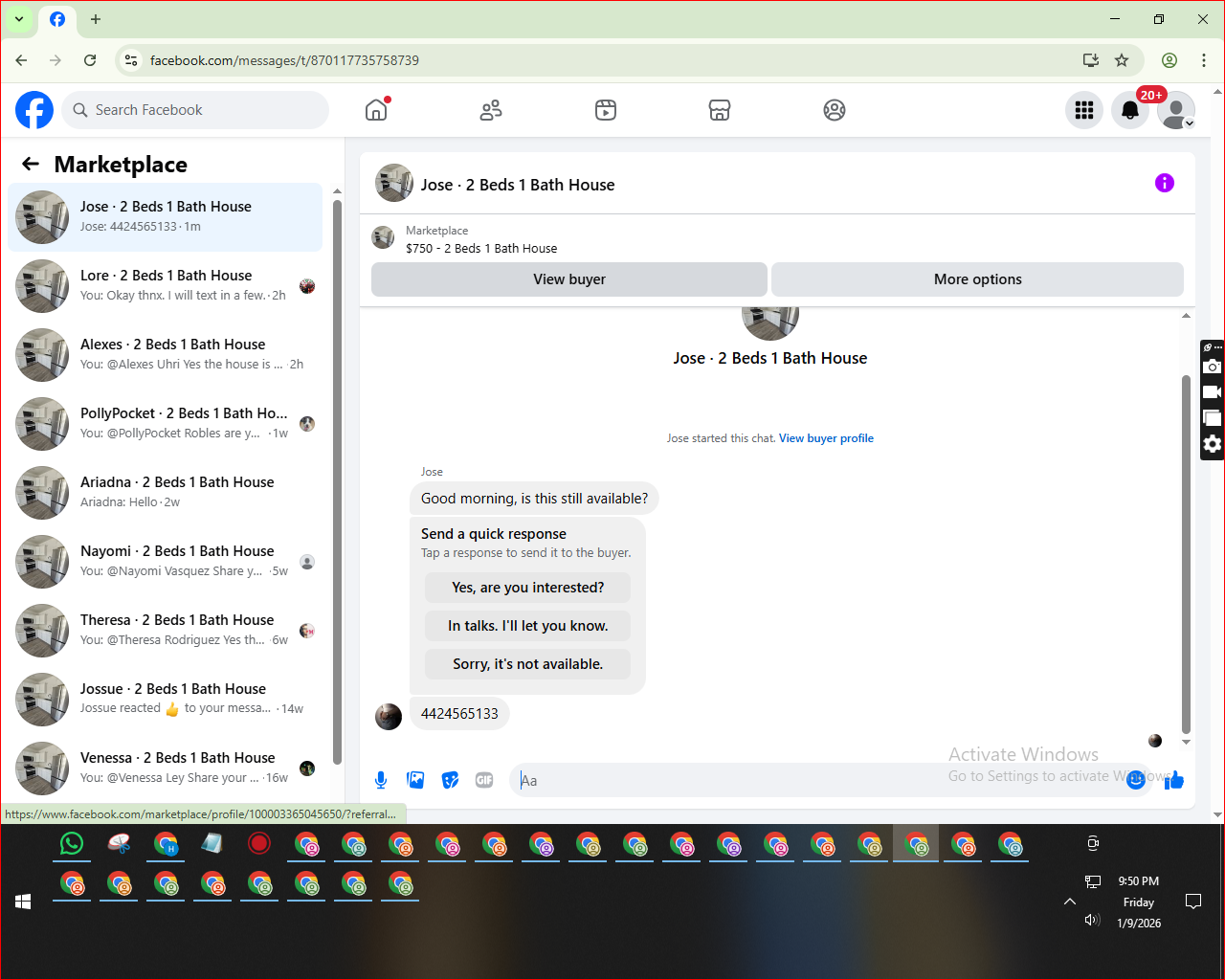Click the install app icon in address bar

[1091, 60]
